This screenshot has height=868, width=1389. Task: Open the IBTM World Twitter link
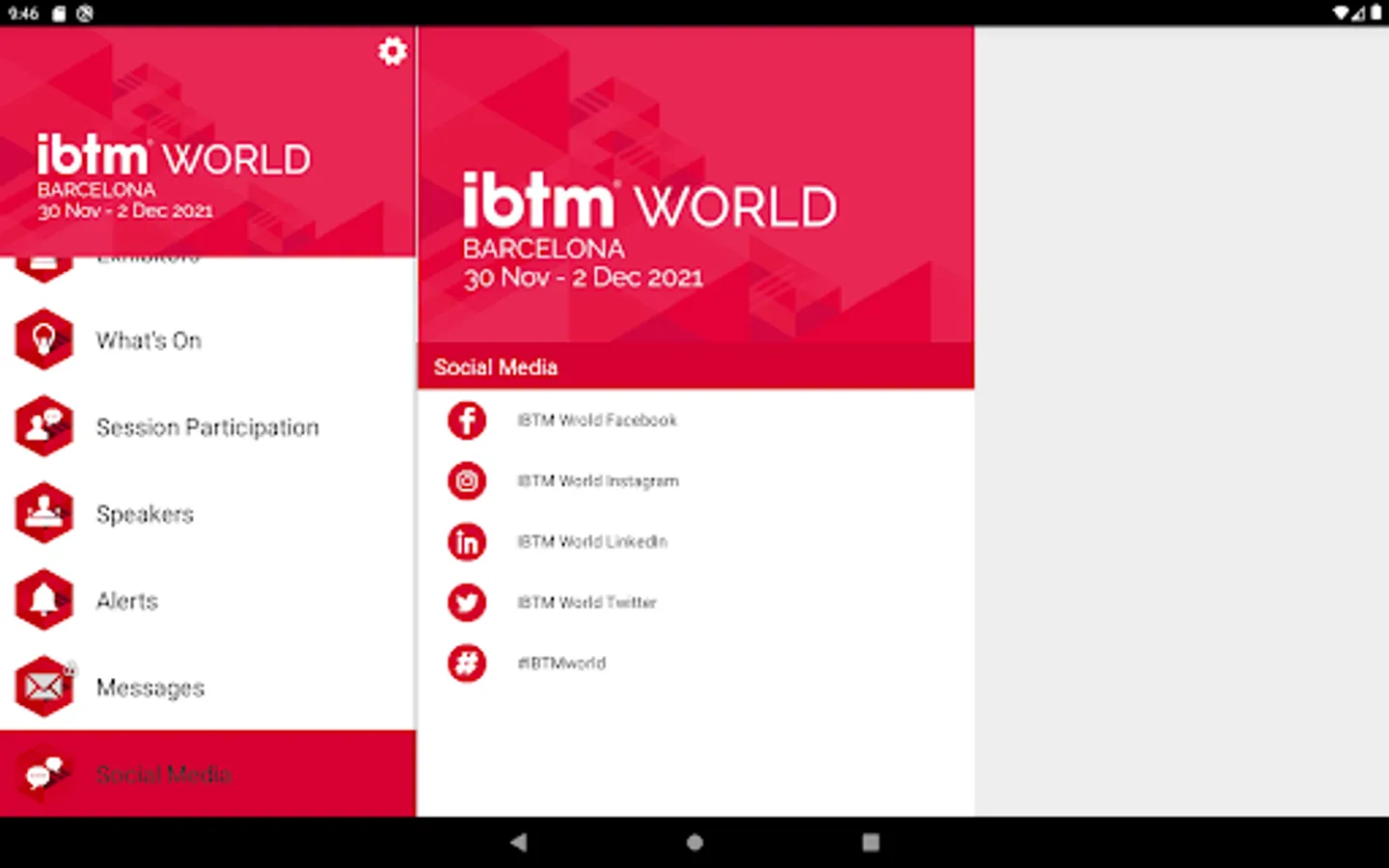(x=695, y=603)
